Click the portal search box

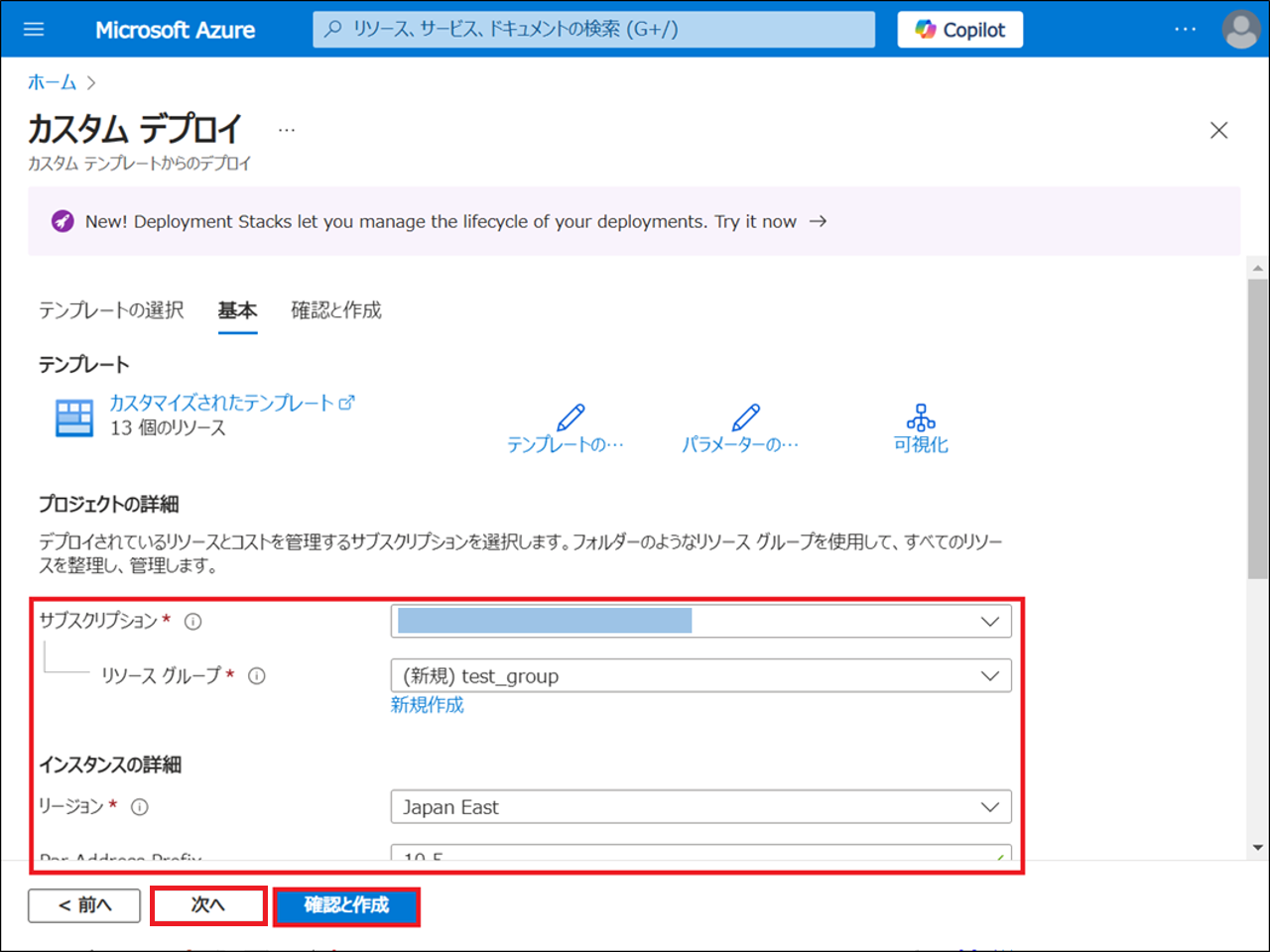pyautogui.click(x=593, y=30)
